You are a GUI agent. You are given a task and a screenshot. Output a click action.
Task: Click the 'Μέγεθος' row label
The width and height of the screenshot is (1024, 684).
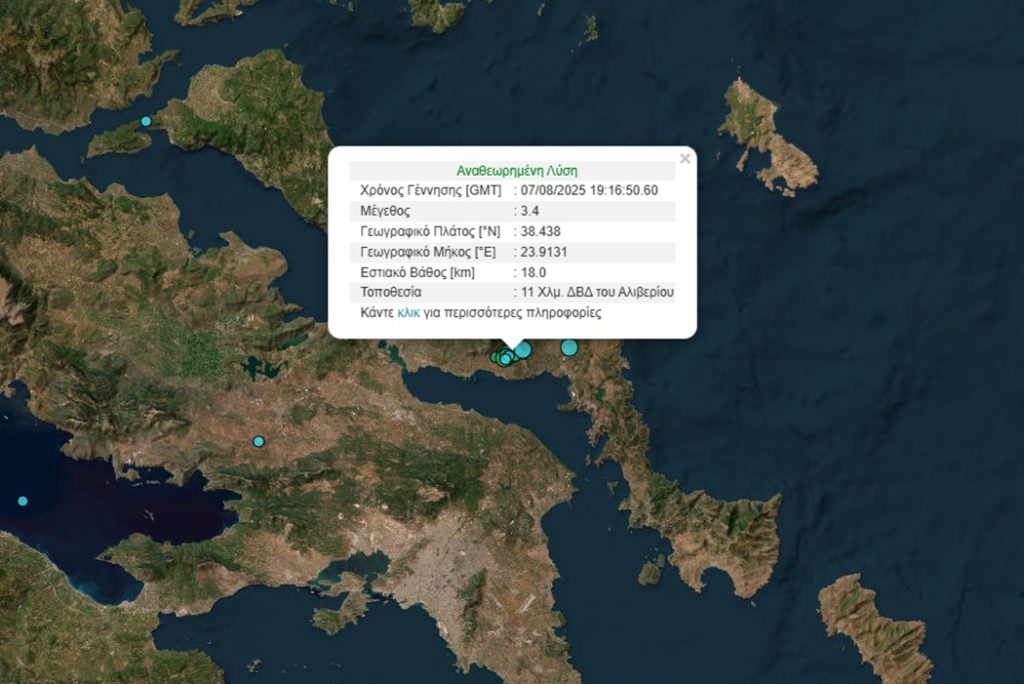[385, 211]
